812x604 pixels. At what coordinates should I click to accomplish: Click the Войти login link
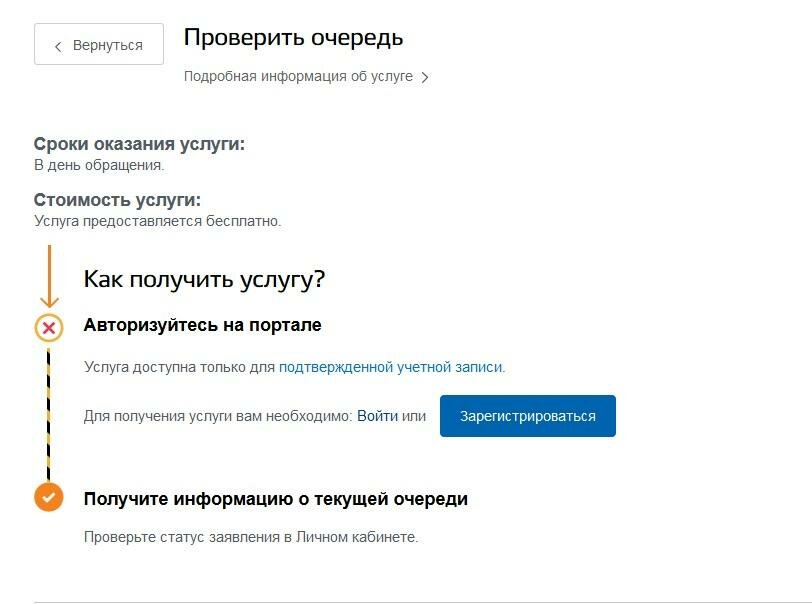(x=378, y=416)
